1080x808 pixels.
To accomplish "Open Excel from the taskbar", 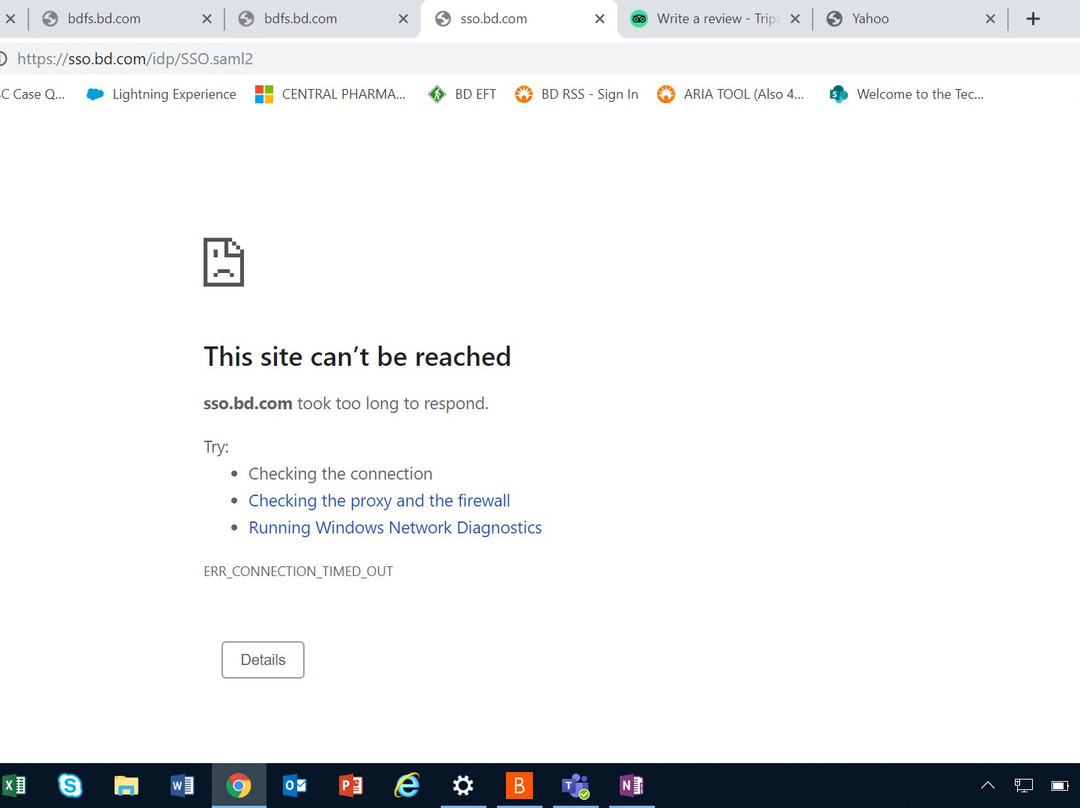I will [x=13, y=785].
